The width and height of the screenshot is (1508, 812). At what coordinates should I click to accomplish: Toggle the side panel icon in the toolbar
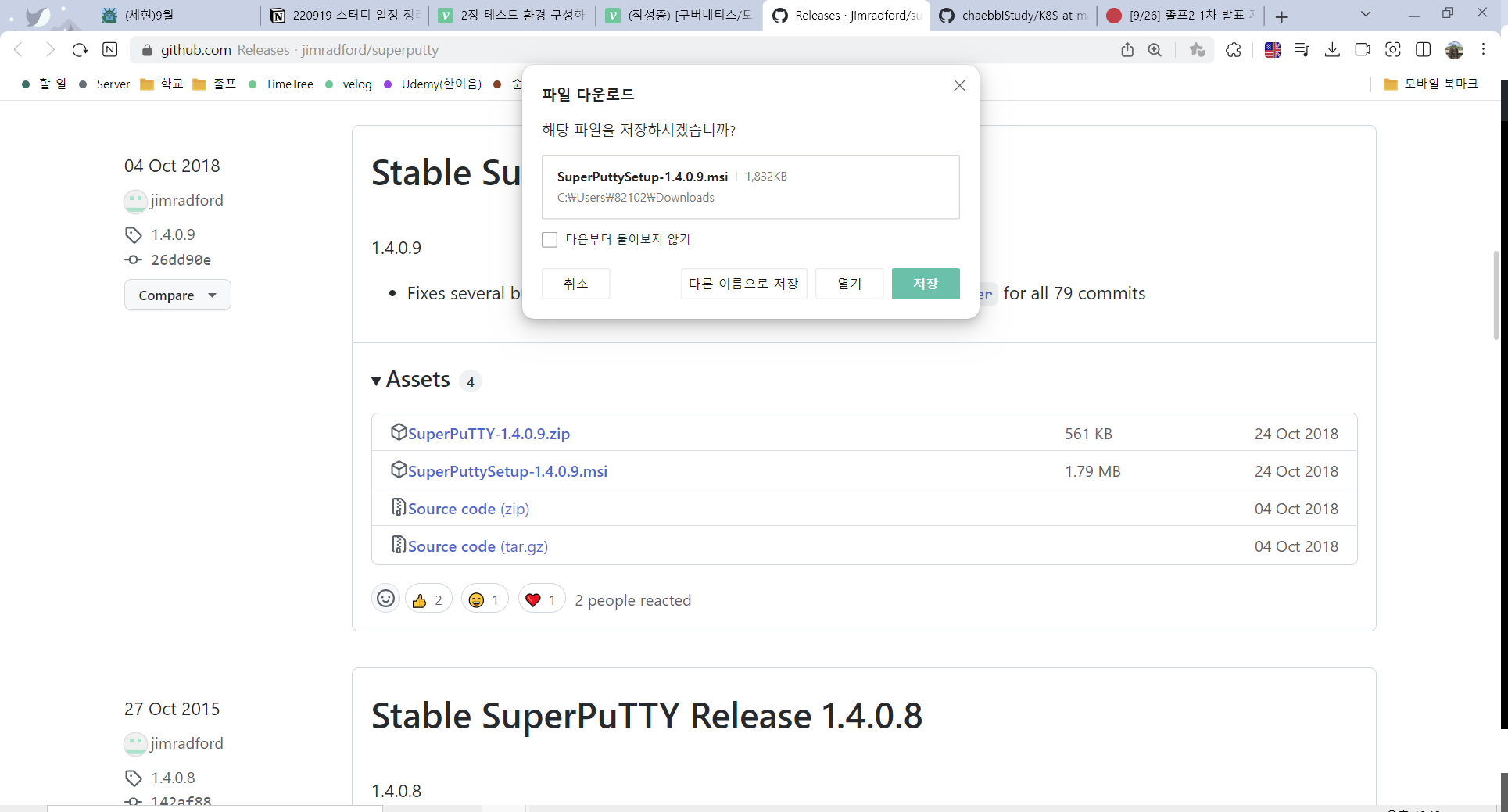tap(1424, 50)
